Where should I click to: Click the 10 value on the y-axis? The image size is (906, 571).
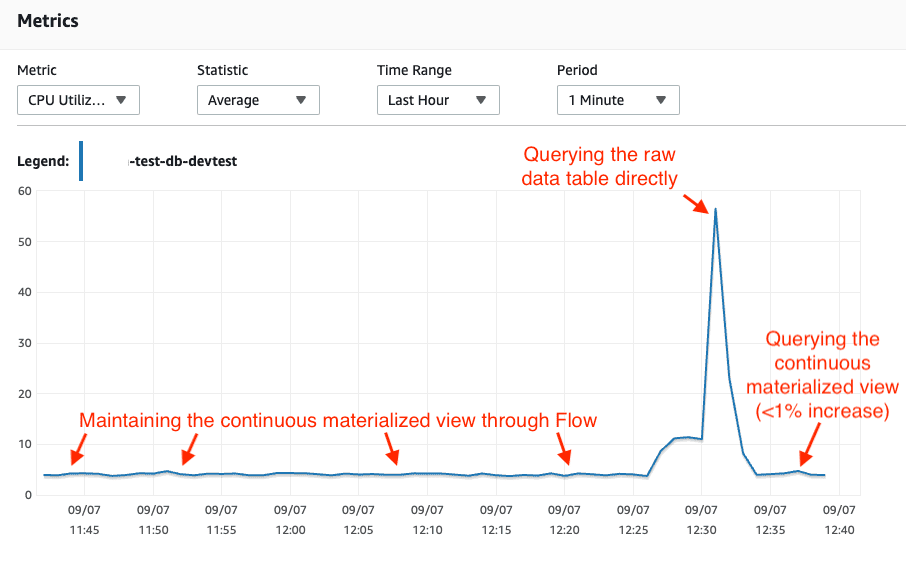pyautogui.click(x=25, y=444)
